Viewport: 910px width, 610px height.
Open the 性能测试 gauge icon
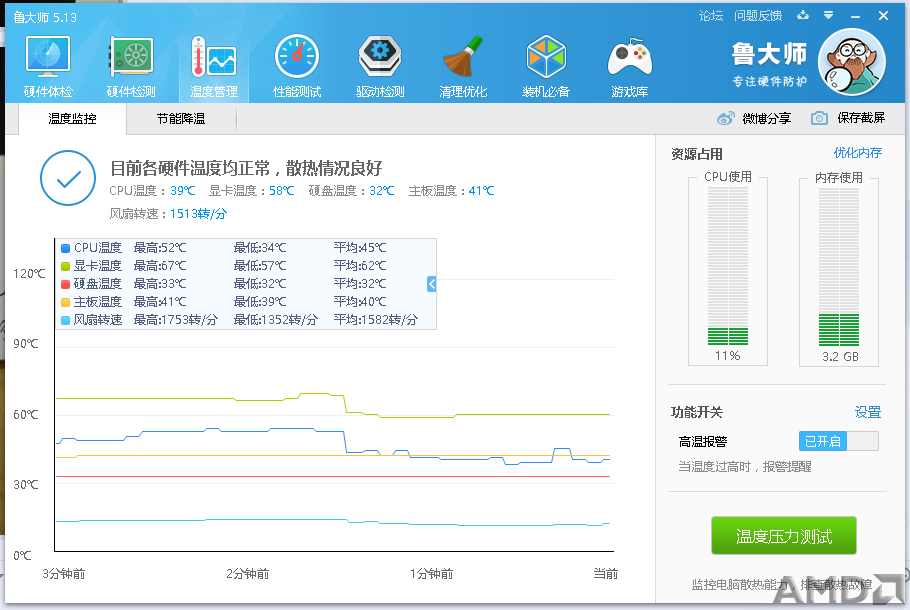tap(297, 56)
